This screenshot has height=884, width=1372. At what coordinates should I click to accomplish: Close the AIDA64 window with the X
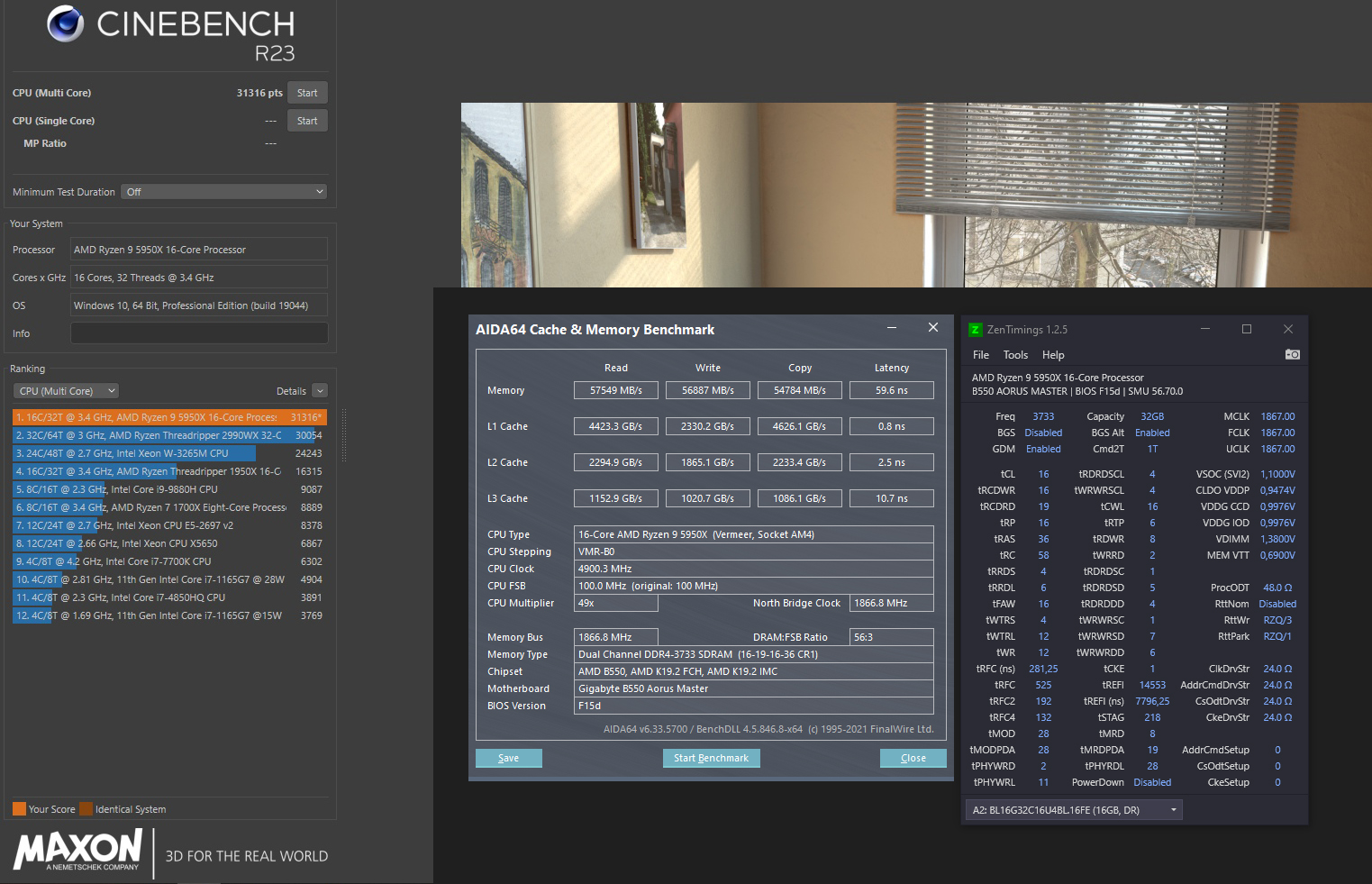coord(933,328)
